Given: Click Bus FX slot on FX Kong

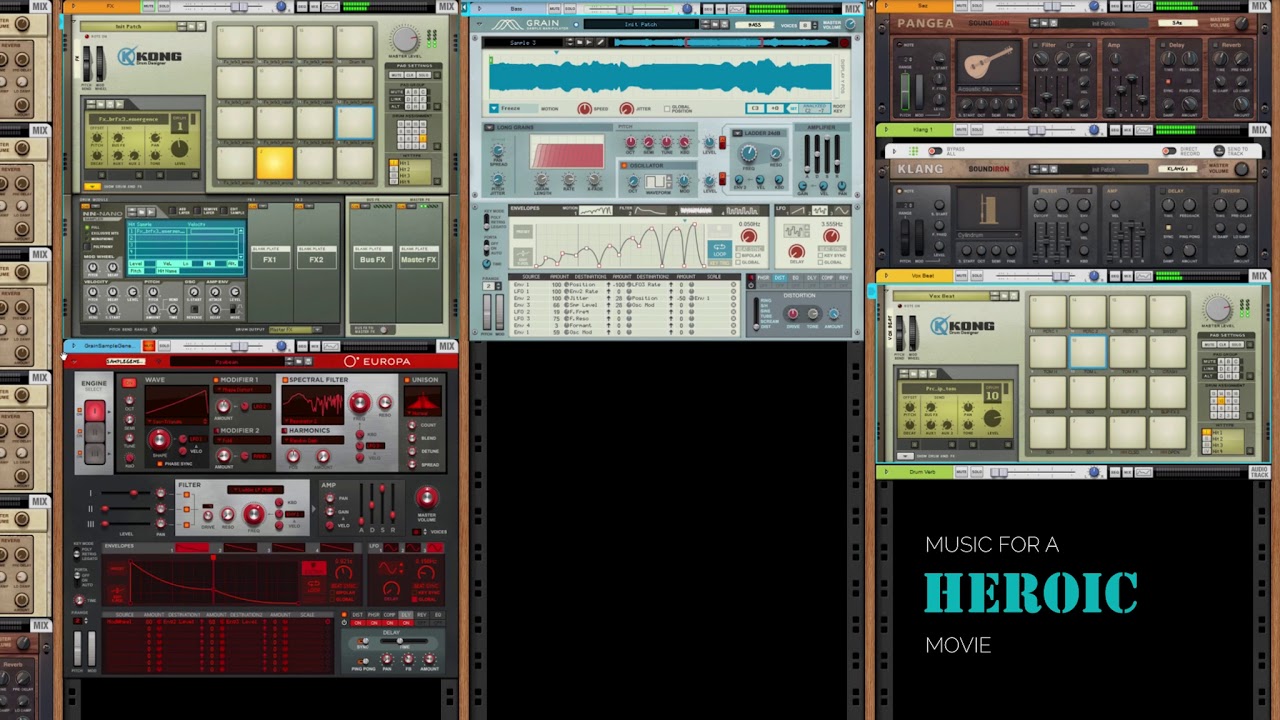Looking at the screenshot, I should click(x=372, y=257).
